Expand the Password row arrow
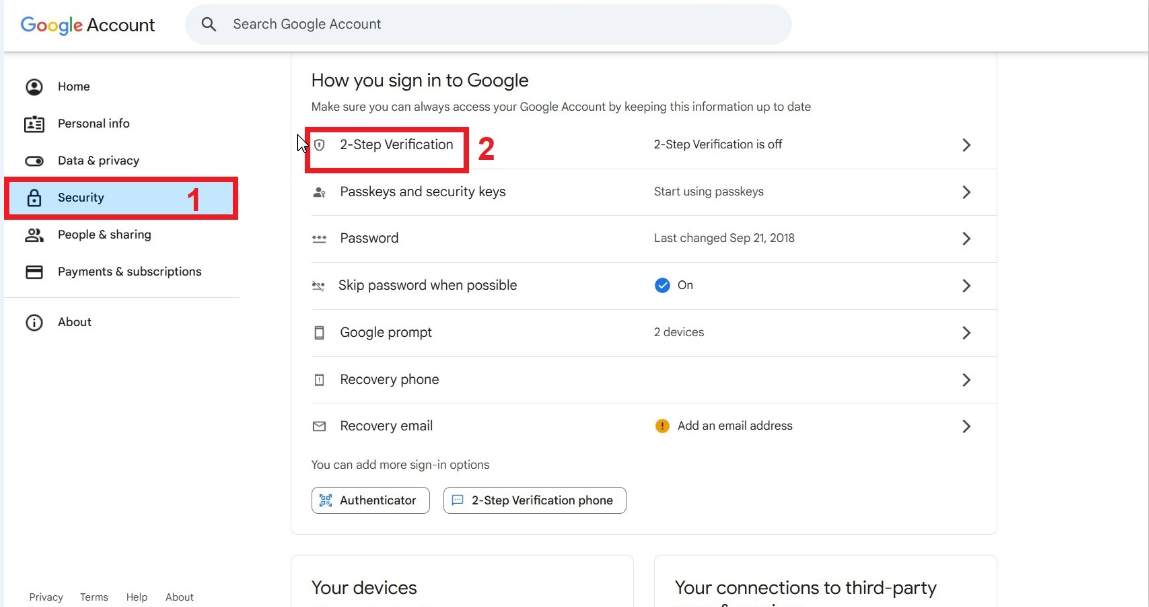This screenshot has height=607, width=1149. pos(966,239)
